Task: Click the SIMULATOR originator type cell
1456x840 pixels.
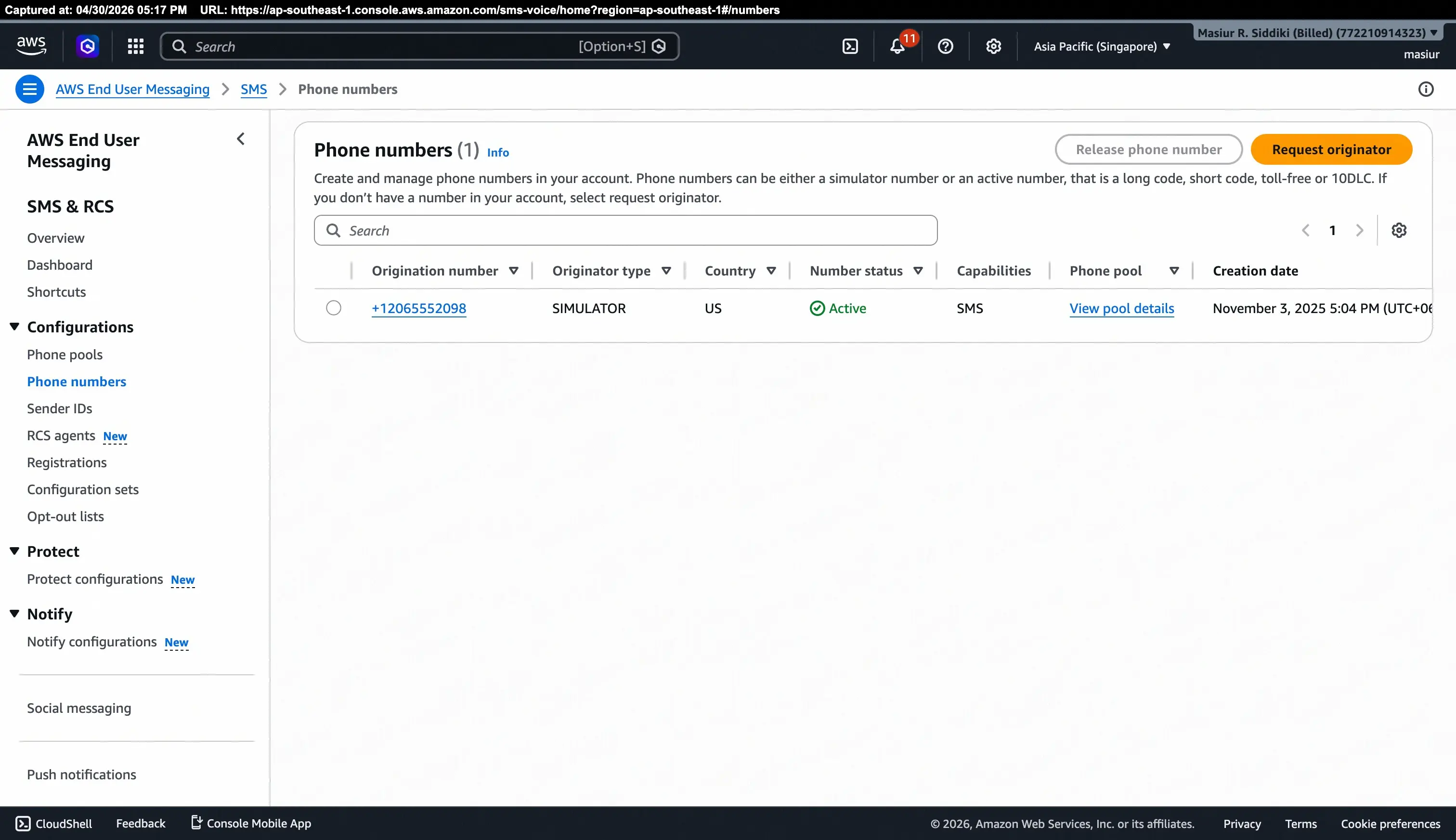Action: (589, 308)
